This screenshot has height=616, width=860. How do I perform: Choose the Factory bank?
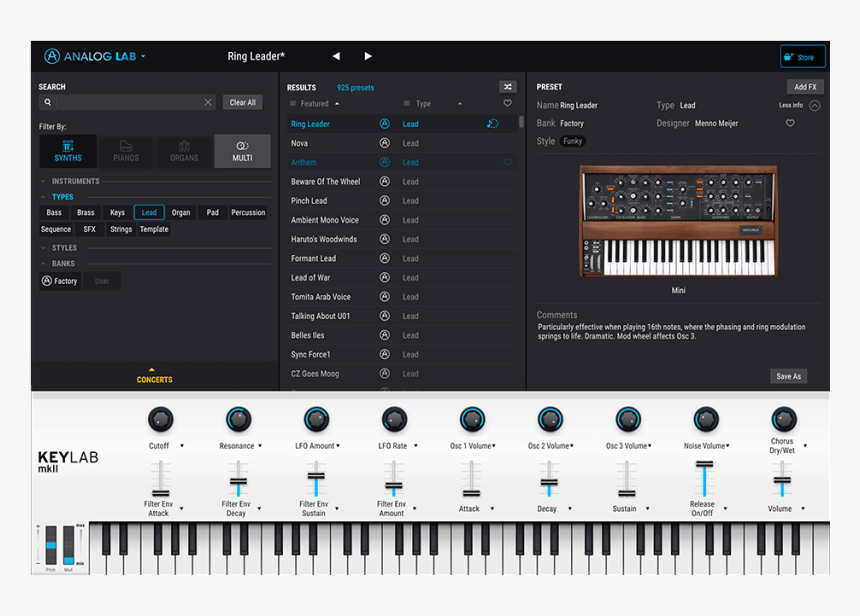(60, 281)
